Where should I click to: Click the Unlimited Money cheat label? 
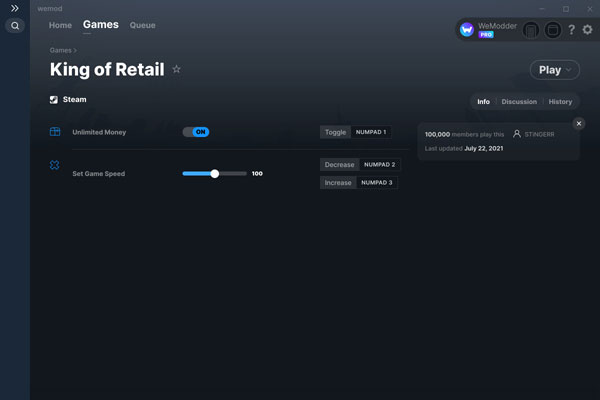pyautogui.click(x=99, y=132)
